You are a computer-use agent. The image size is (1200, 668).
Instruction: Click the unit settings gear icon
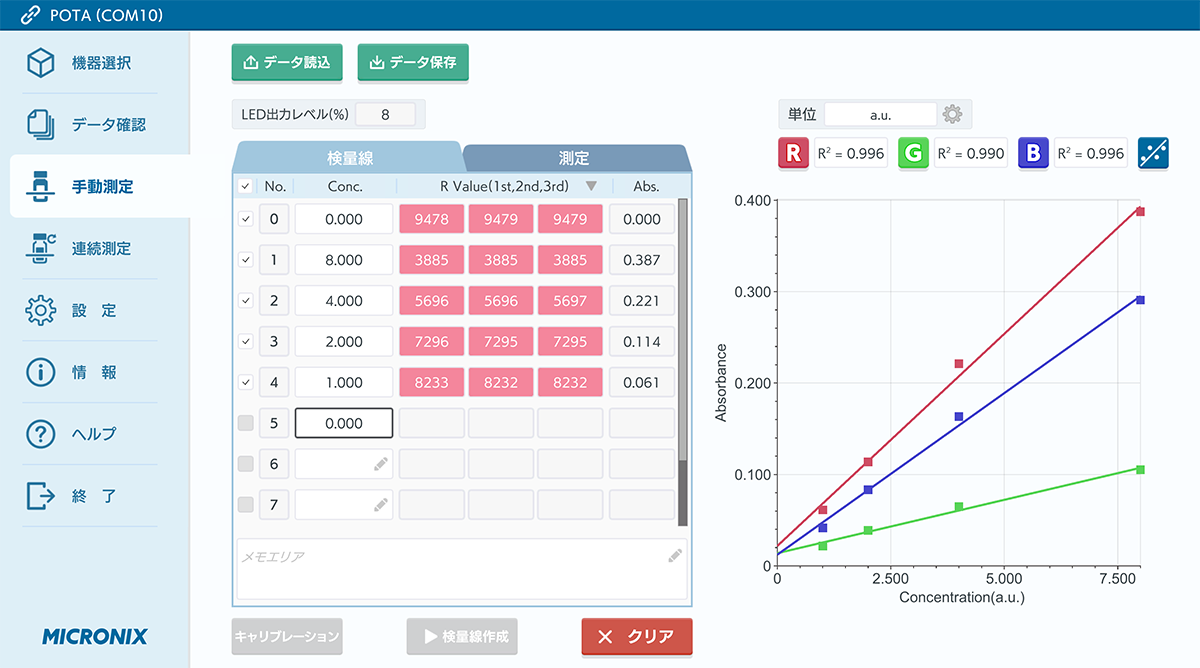click(953, 115)
